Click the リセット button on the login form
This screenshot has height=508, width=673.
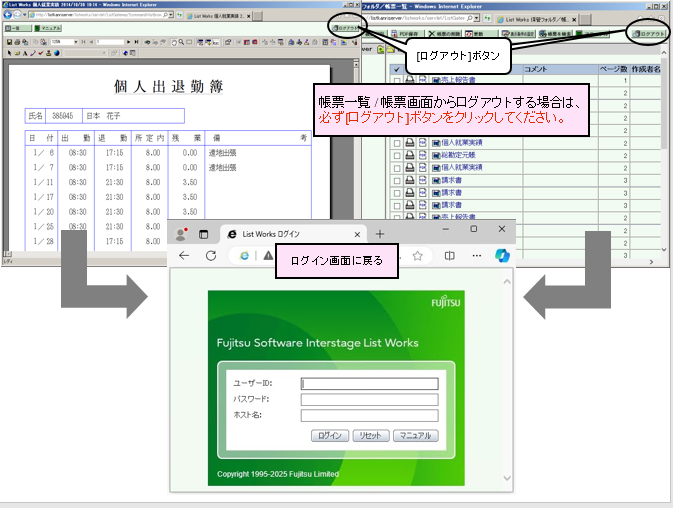(371, 435)
